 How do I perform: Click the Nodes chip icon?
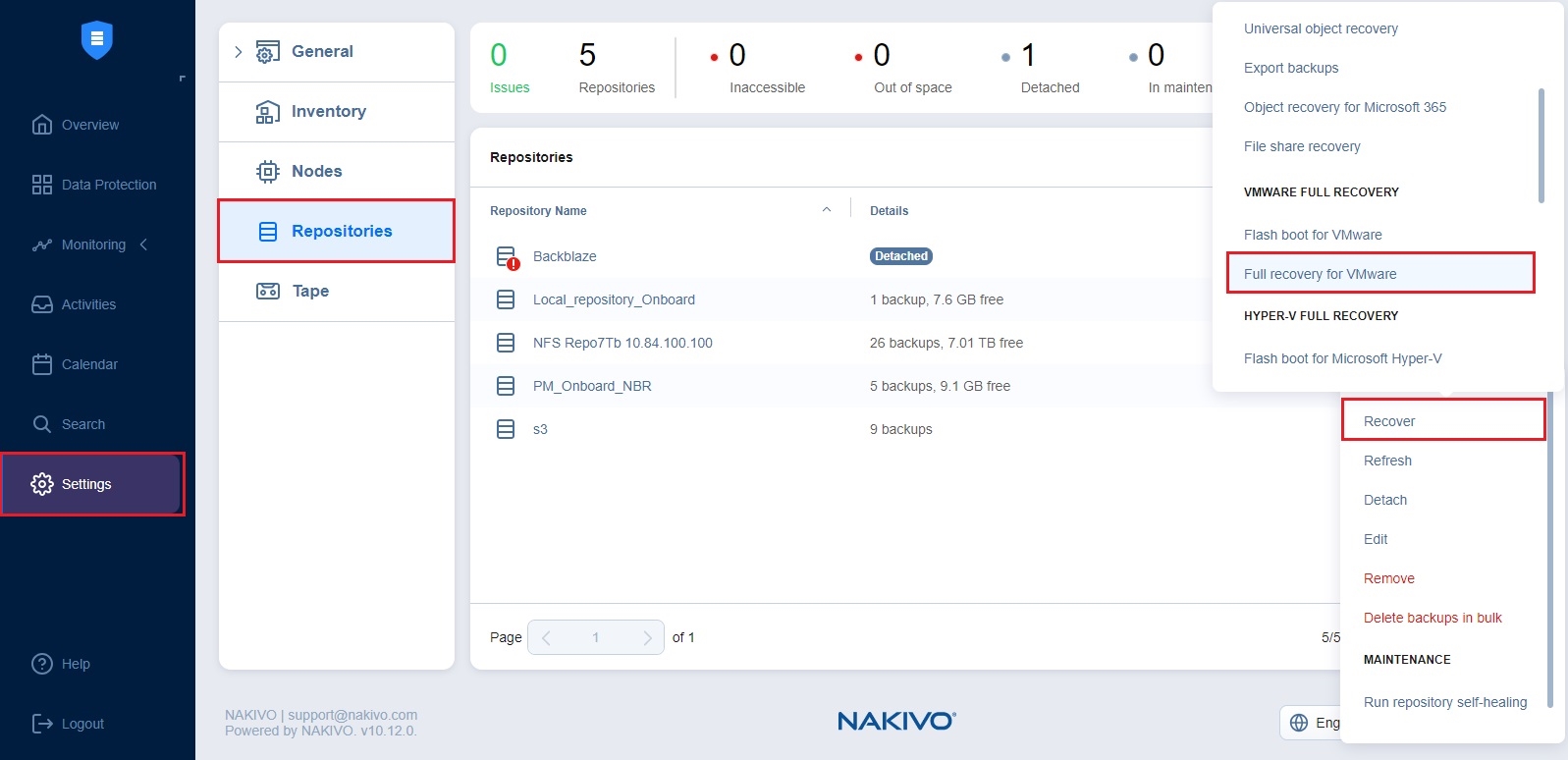click(x=267, y=171)
